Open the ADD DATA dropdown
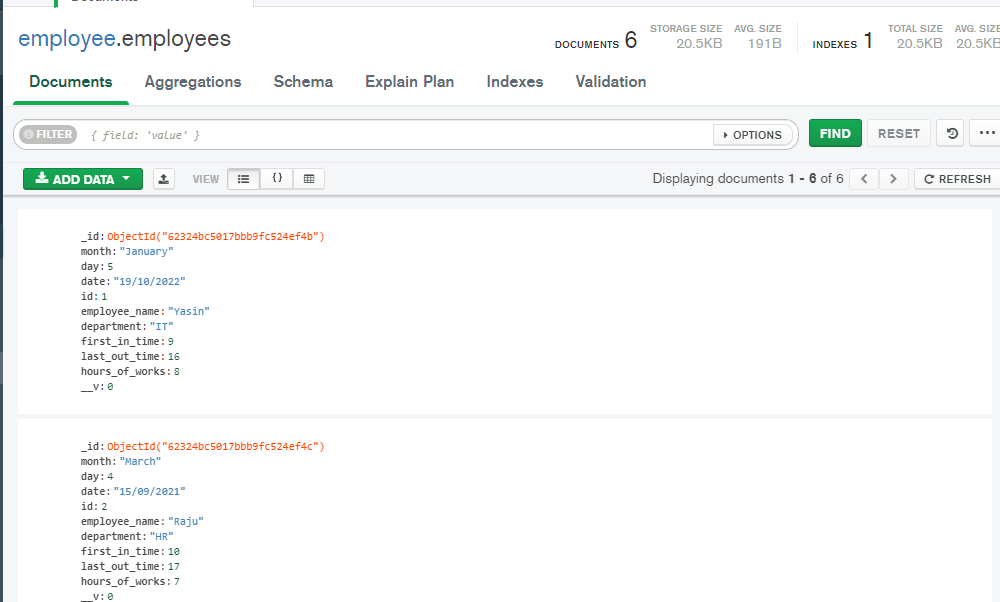The width and height of the screenshot is (1000, 602). click(82, 178)
